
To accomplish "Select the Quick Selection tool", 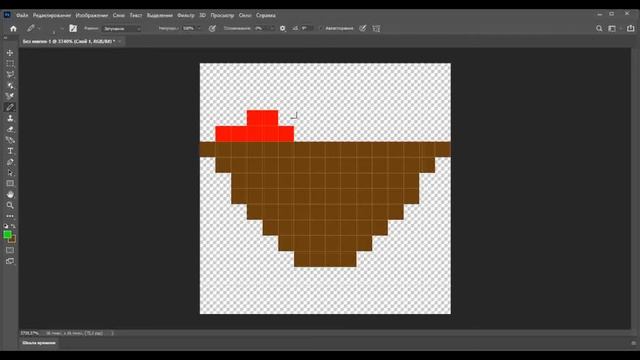I will click(x=10, y=86).
